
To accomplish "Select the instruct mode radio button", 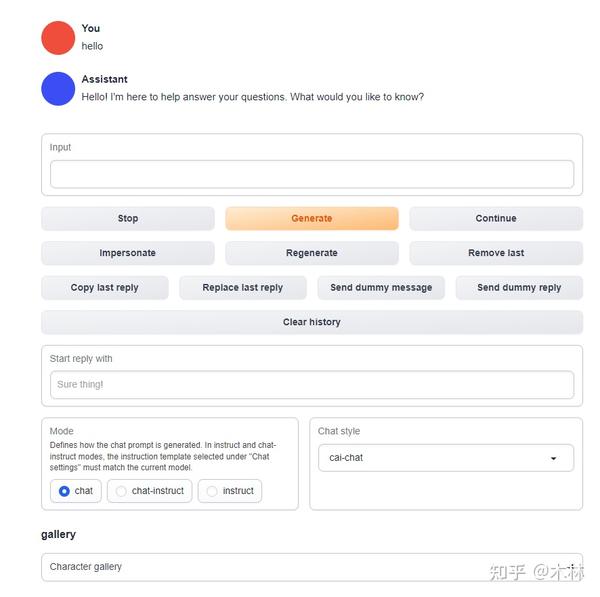I will point(212,491).
